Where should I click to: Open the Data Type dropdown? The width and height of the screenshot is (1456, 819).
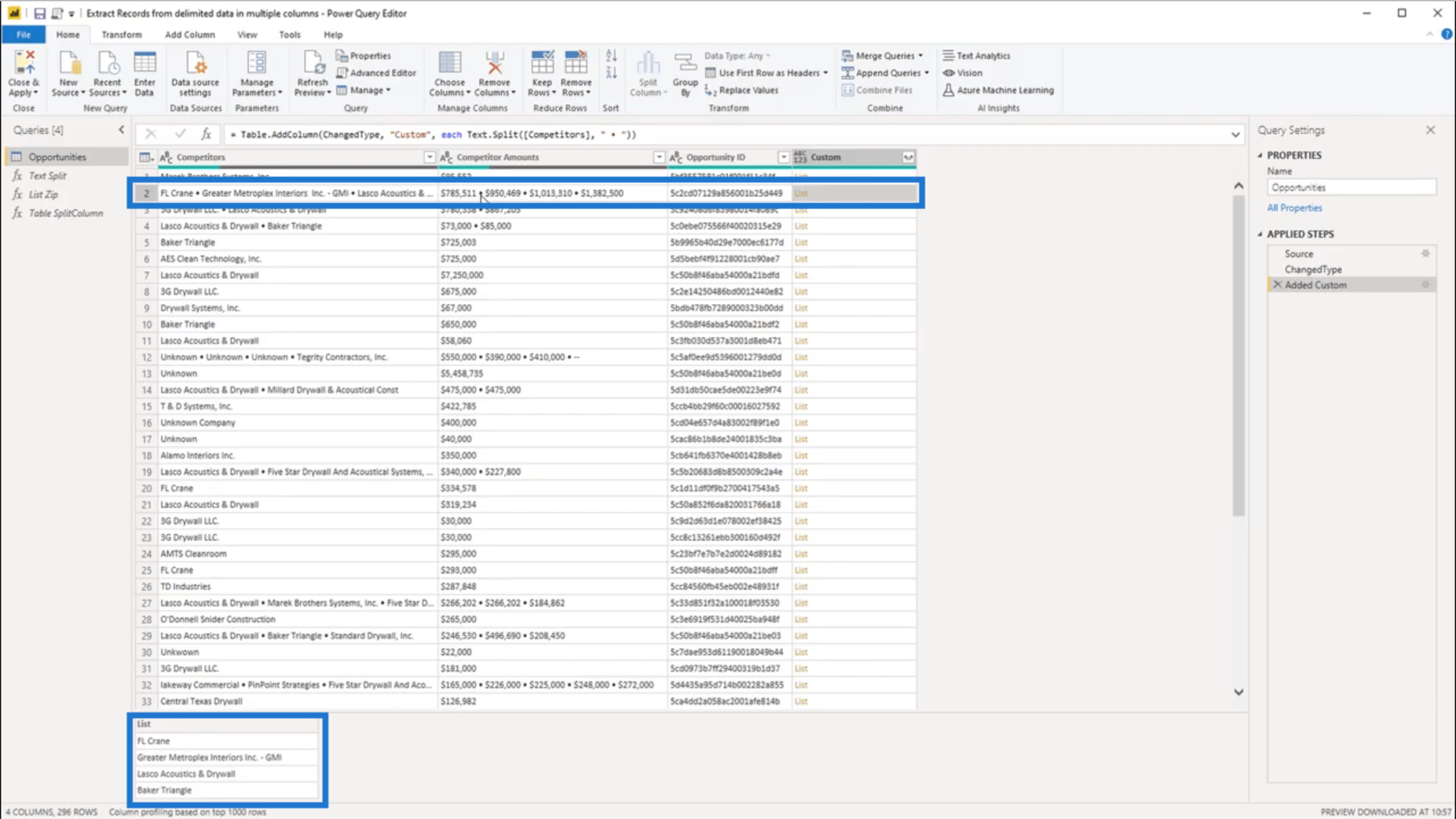737,55
